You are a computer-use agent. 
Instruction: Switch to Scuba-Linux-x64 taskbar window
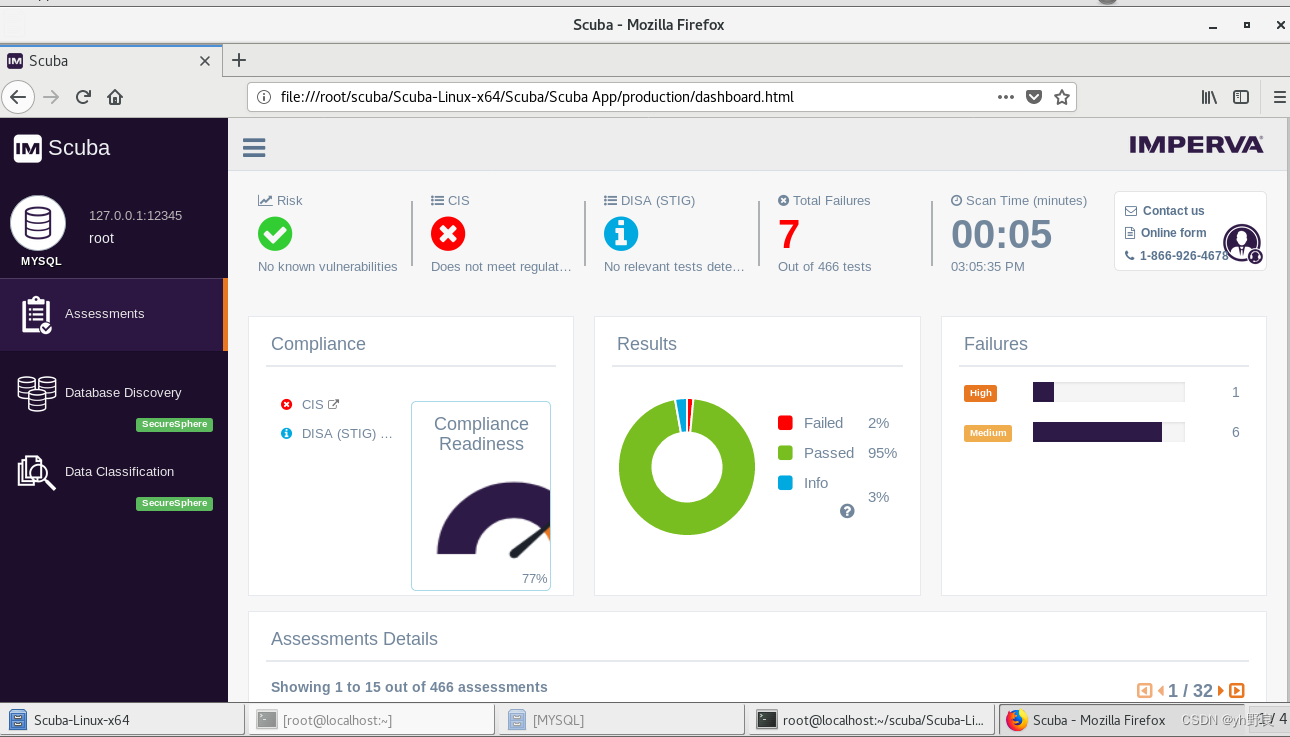[x=124, y=719]
